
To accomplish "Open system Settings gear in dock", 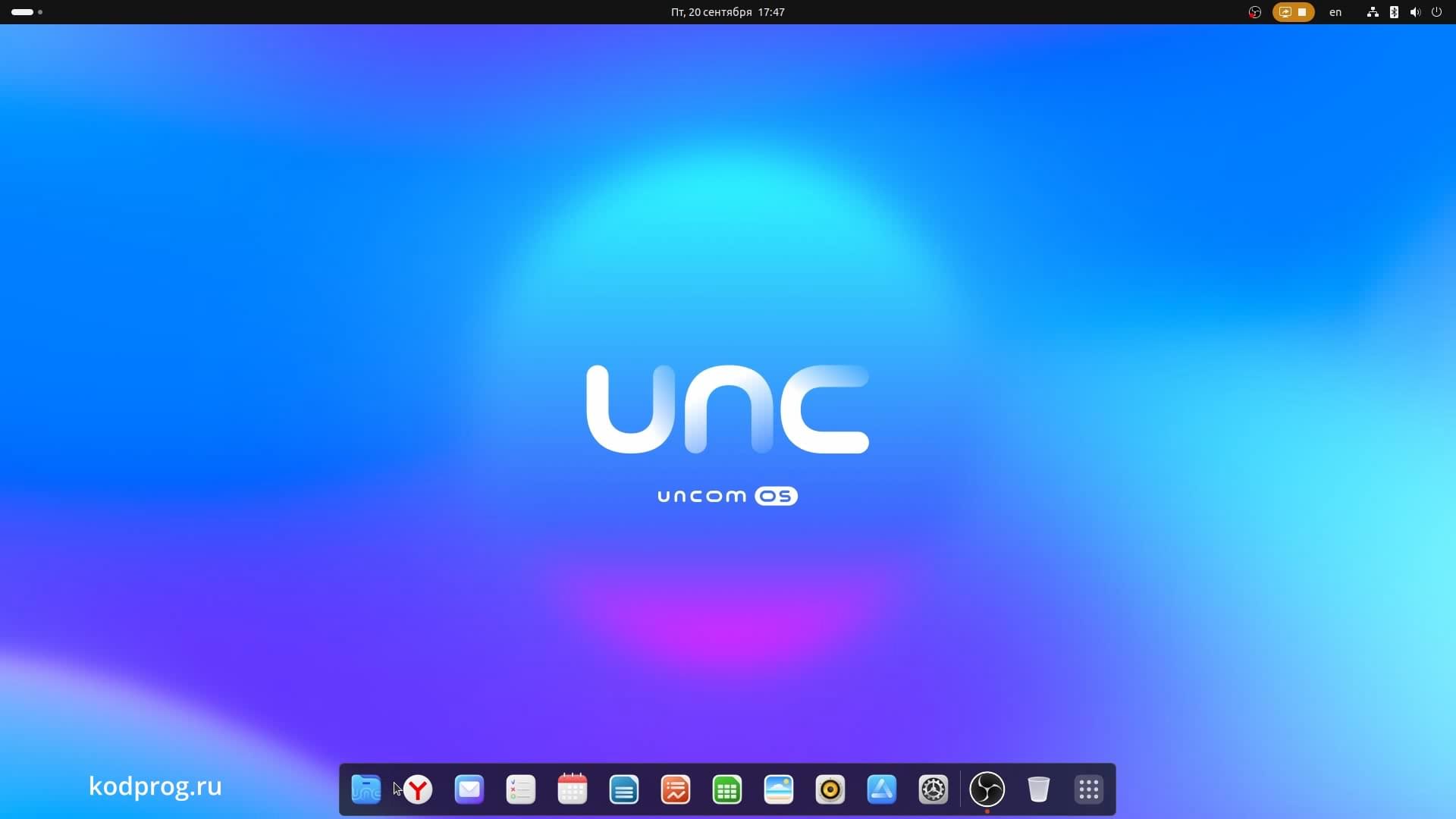I will (x=934, y=789).
